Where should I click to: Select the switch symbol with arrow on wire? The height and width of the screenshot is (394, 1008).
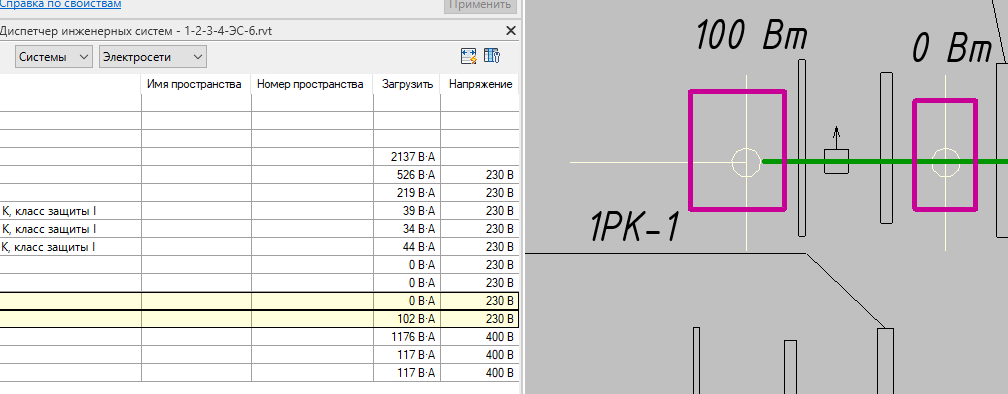tap(836, 150)
